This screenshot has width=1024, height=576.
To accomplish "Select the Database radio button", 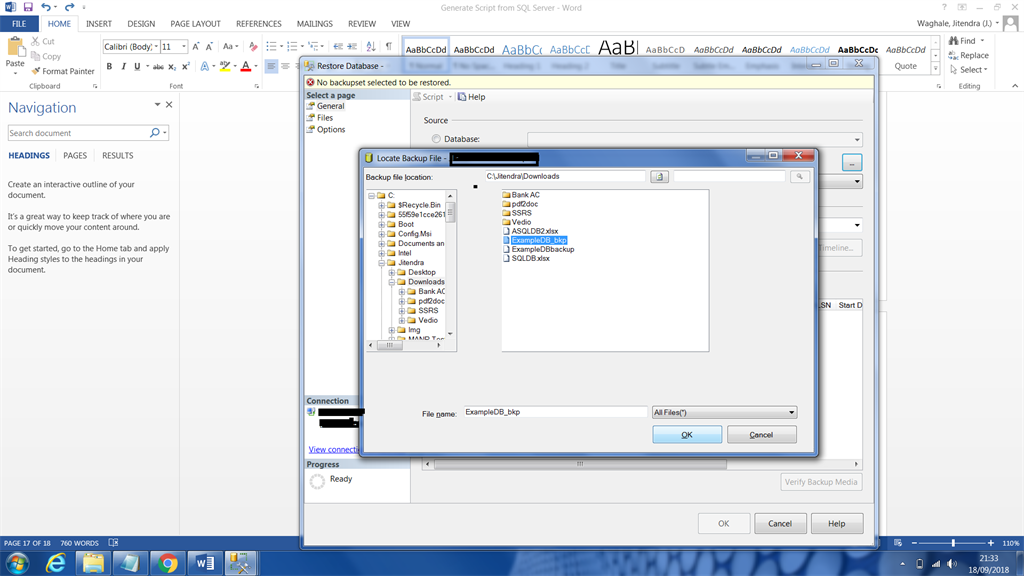I will point(436,139).
